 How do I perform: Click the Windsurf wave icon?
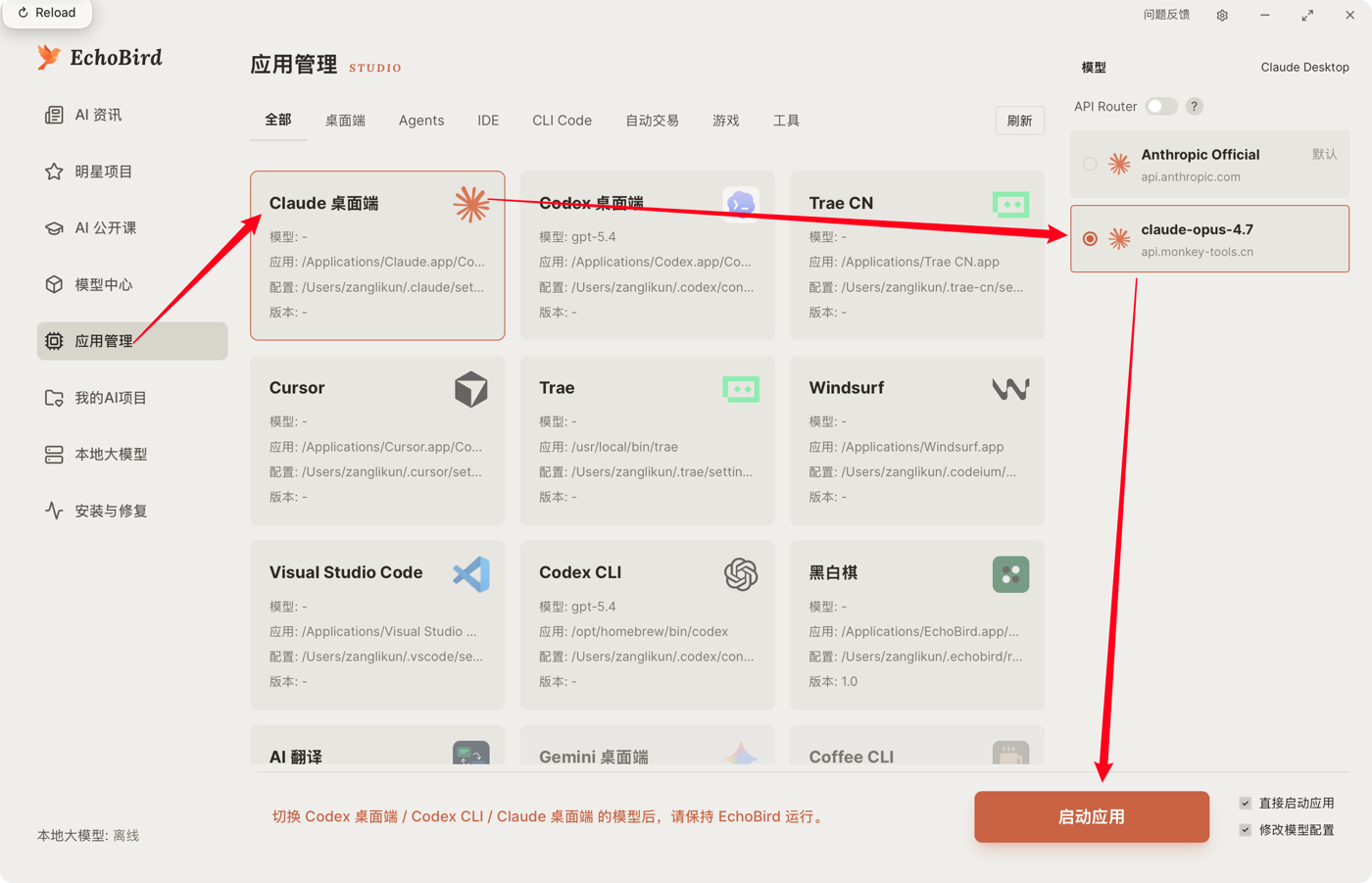(1010, 389)
